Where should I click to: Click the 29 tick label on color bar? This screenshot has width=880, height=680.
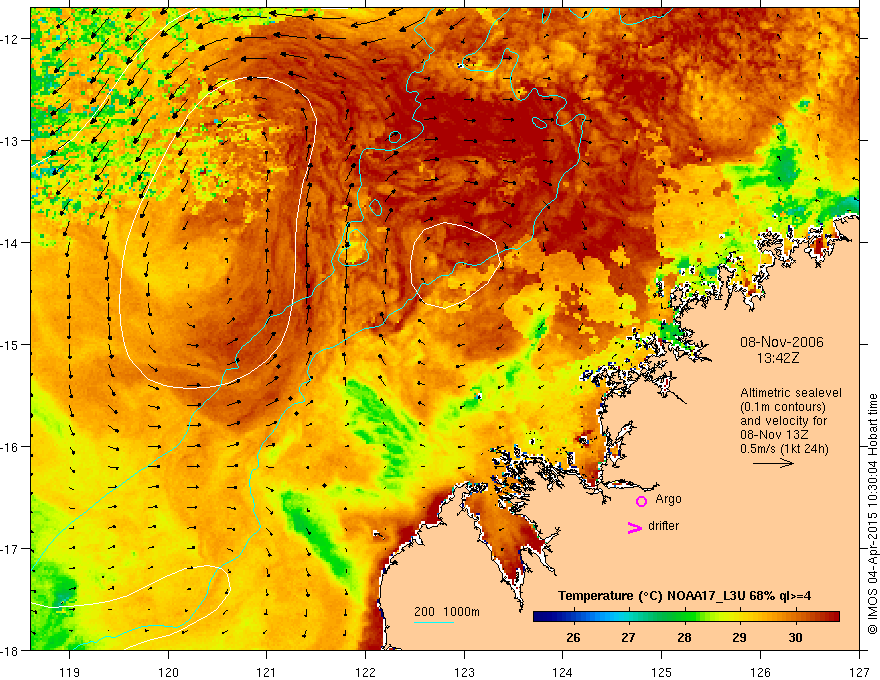click(x=740, y=637)
